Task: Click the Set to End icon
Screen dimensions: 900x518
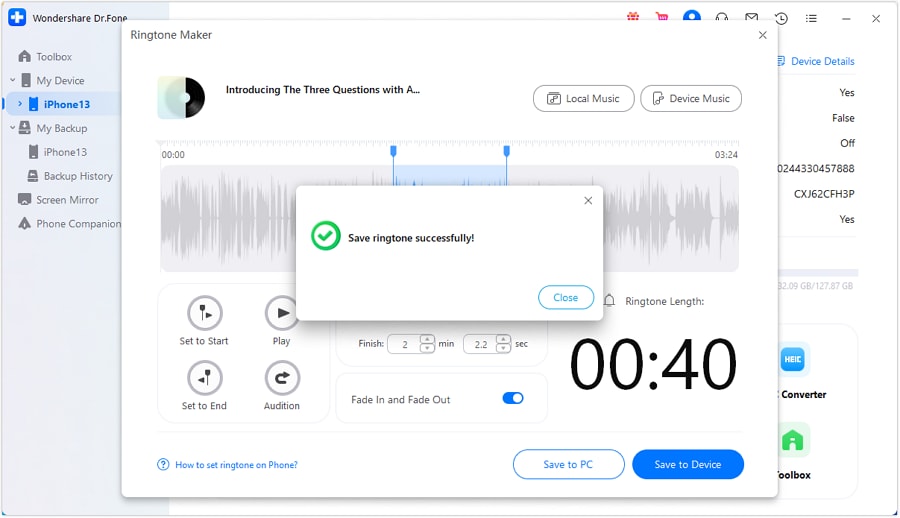Action: tap(204, 378)
